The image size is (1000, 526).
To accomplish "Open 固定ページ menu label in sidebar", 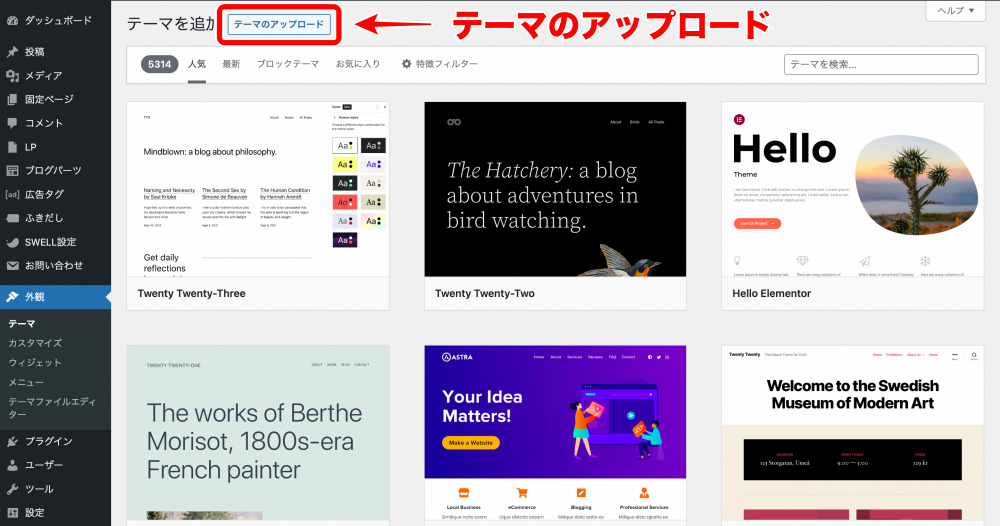I will tap(49, 99).
